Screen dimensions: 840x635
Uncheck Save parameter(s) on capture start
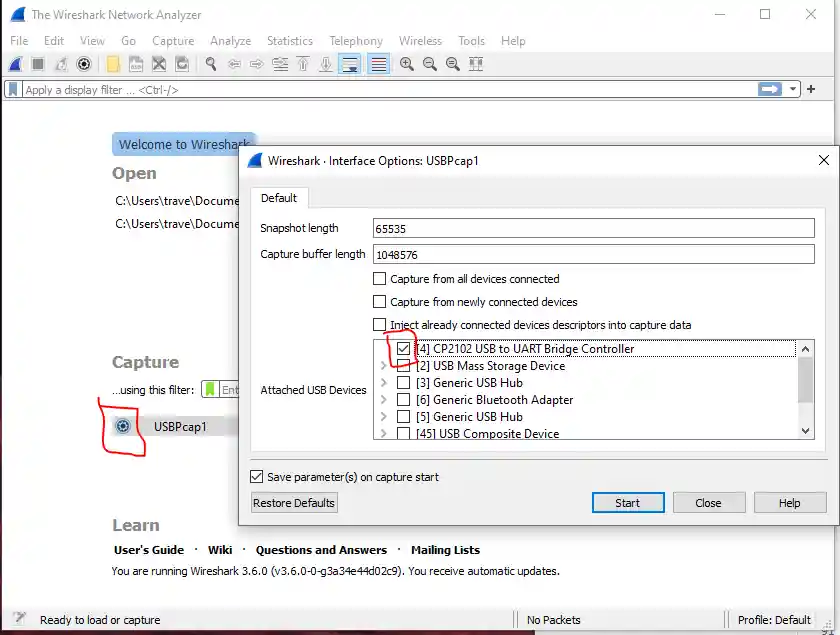pyautogui.click(x=257, y=477)
